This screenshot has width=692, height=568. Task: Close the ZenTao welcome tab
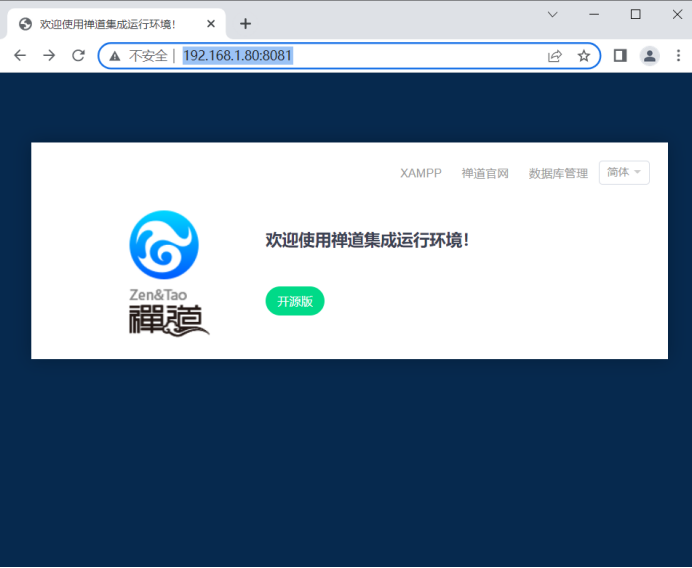(211, 23)
